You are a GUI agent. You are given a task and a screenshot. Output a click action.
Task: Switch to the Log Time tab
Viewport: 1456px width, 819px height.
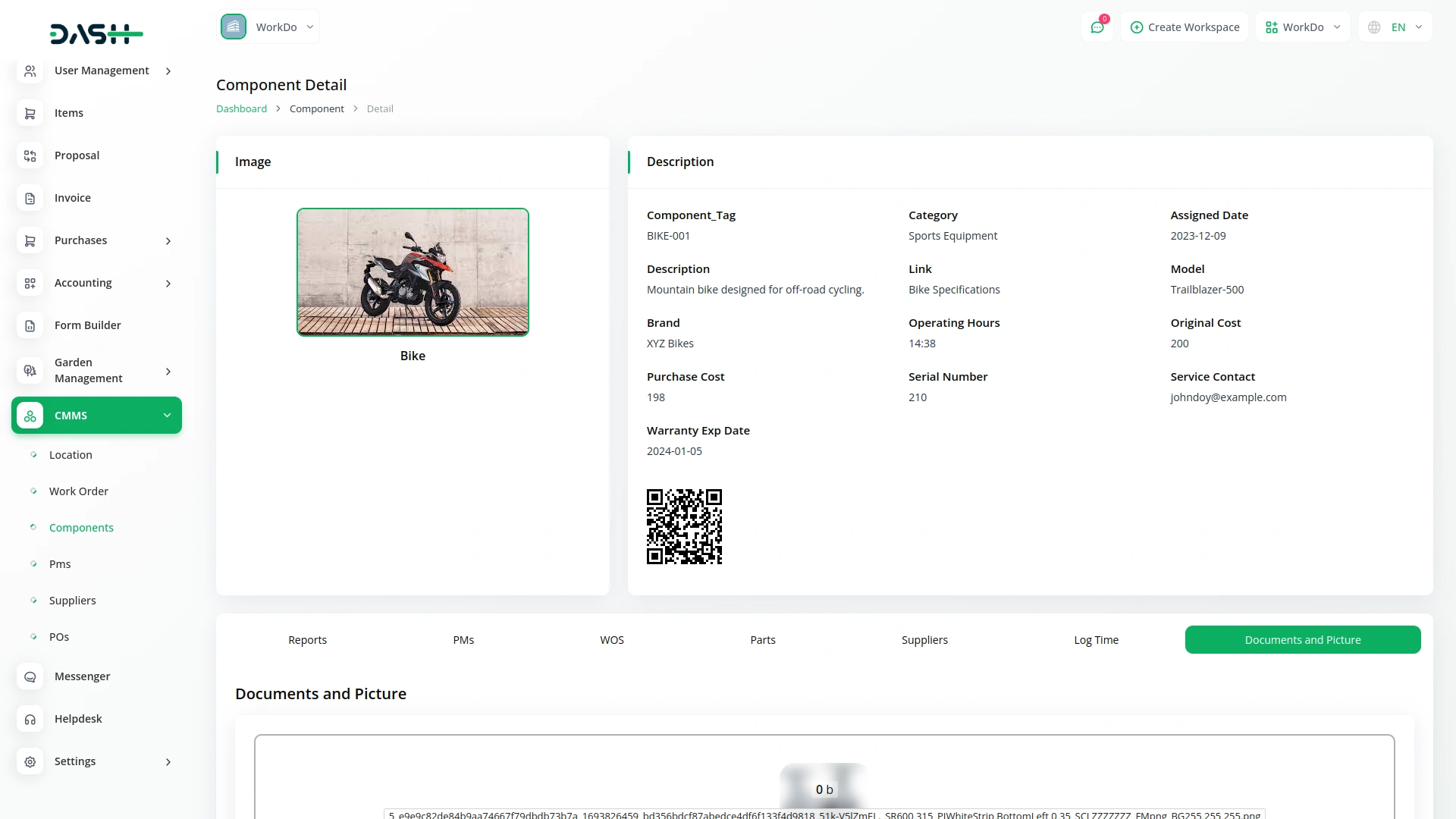tap(1096, 640)
